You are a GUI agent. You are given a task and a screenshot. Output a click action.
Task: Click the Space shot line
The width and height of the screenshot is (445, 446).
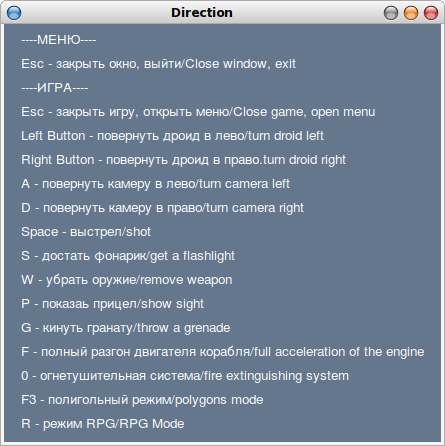click(x=86, y=232)
